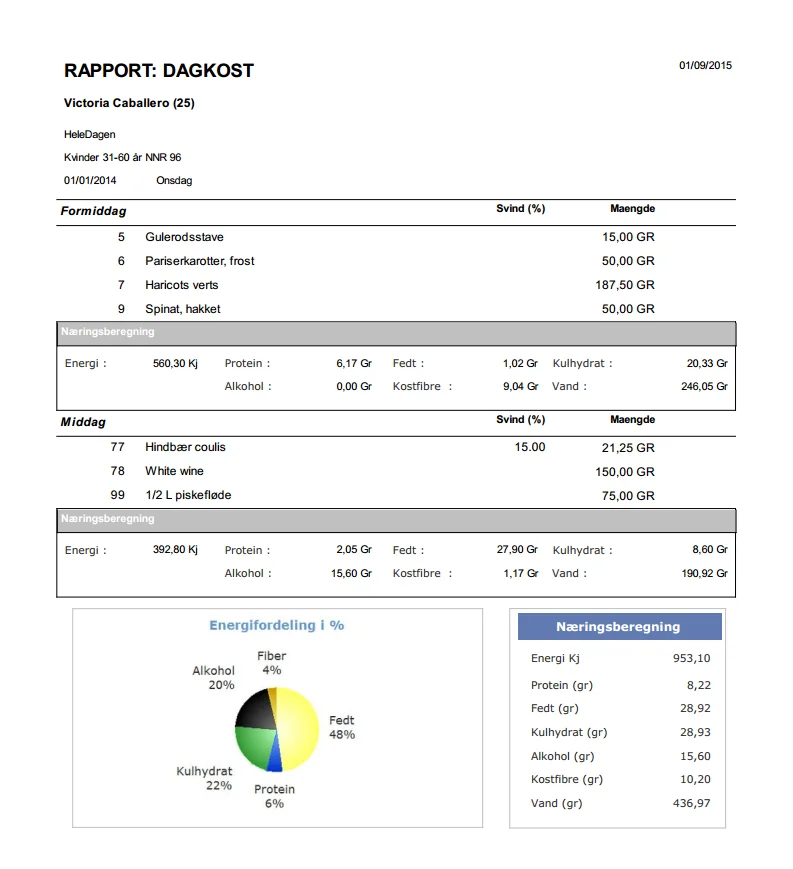793x869 pixels.
Task: Click the Energi Kj total value 953,10
Action: pos(692,658)
